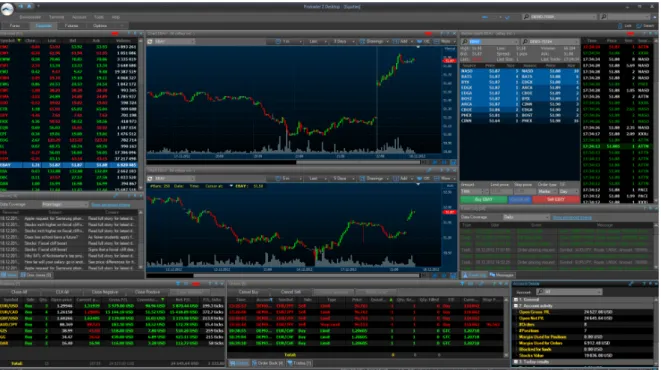
Task: Collapse the Account activity section
Action: [516, 306]
